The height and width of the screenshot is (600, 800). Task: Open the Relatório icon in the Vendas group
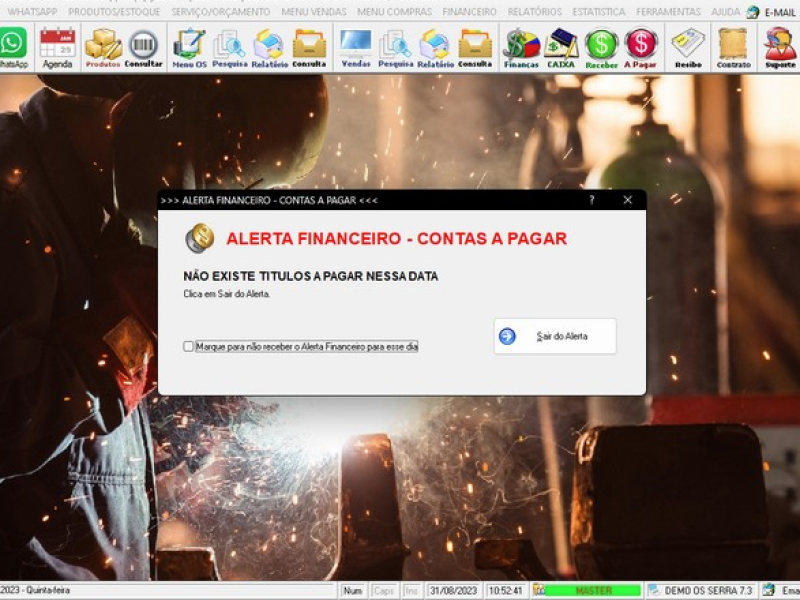tap(435, 47)
